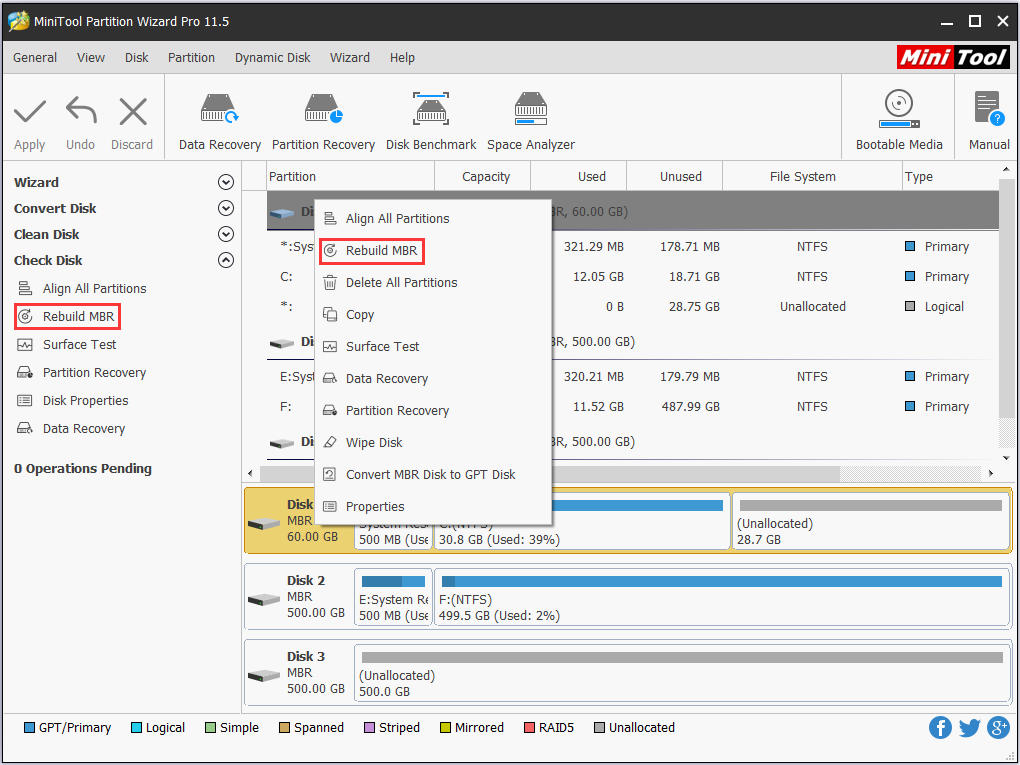The height and width of the screenshot is (765, 1020).
Task: Sort by the File System column header
Action: coord(812,176)
